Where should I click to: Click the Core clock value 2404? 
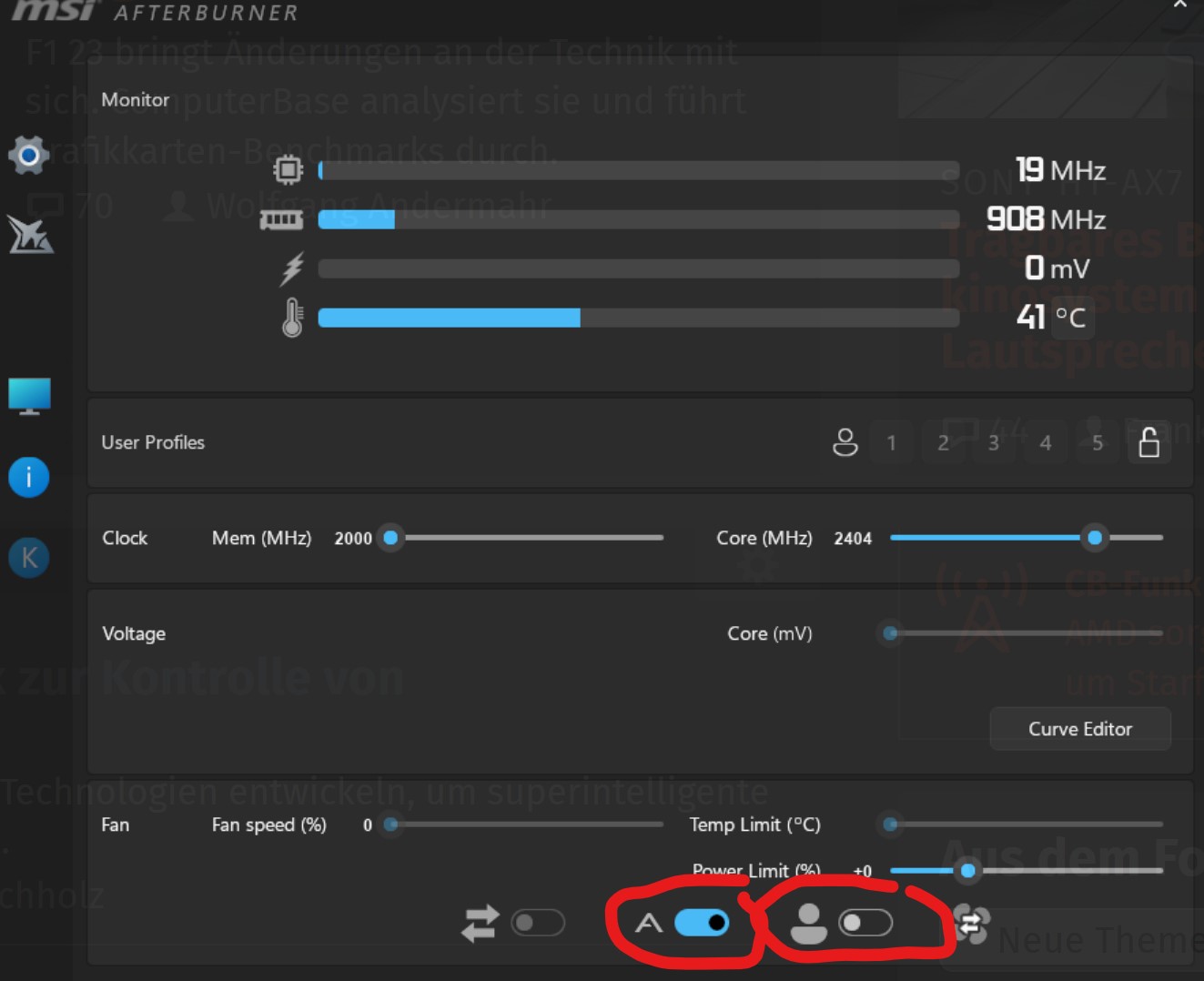853,538
